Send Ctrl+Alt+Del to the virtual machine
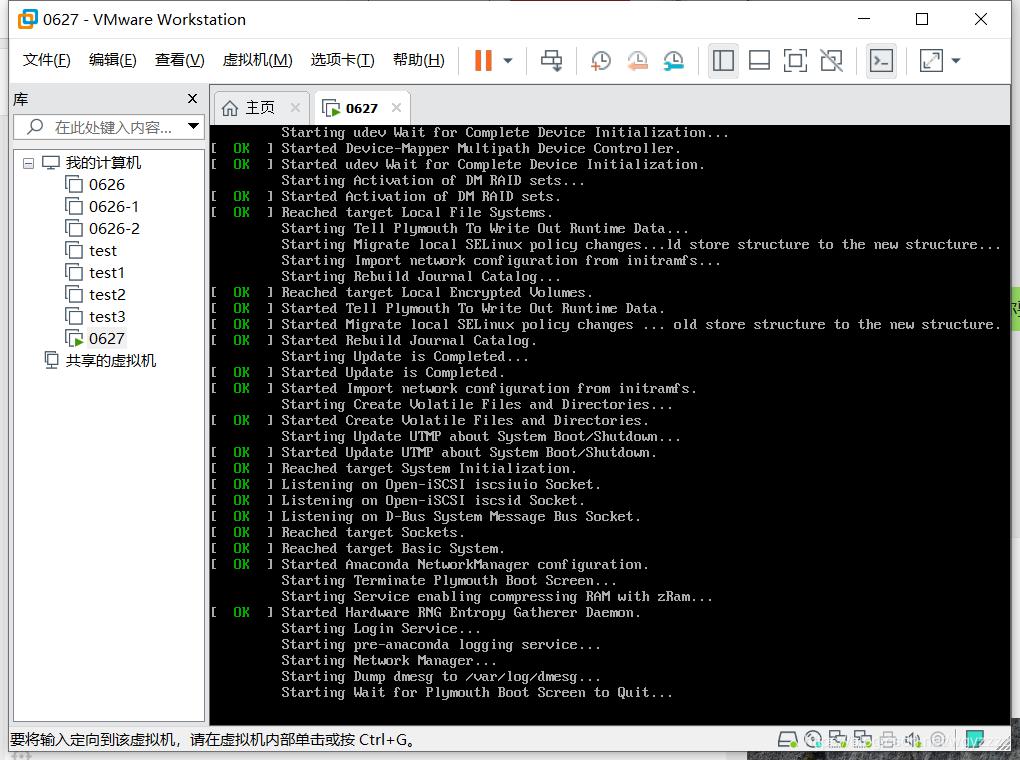Image resolution: width=1020 pixels, height=760 pixels. 551,61
